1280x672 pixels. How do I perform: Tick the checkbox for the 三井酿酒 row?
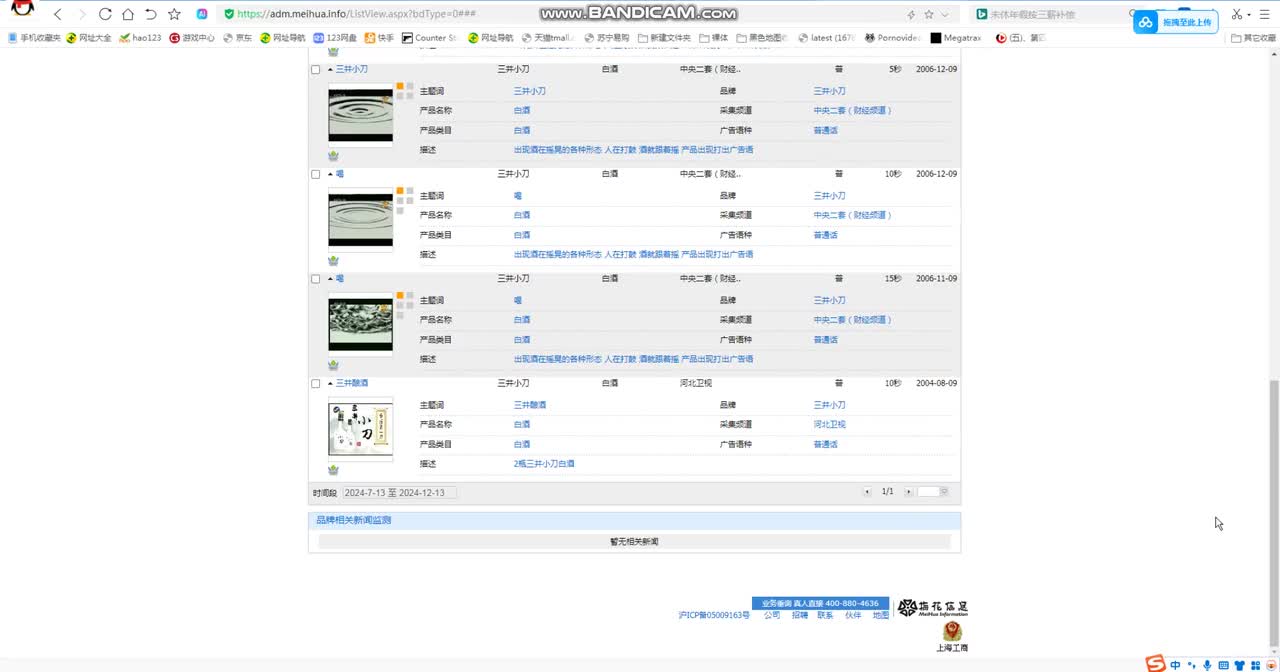pos(316,383)
